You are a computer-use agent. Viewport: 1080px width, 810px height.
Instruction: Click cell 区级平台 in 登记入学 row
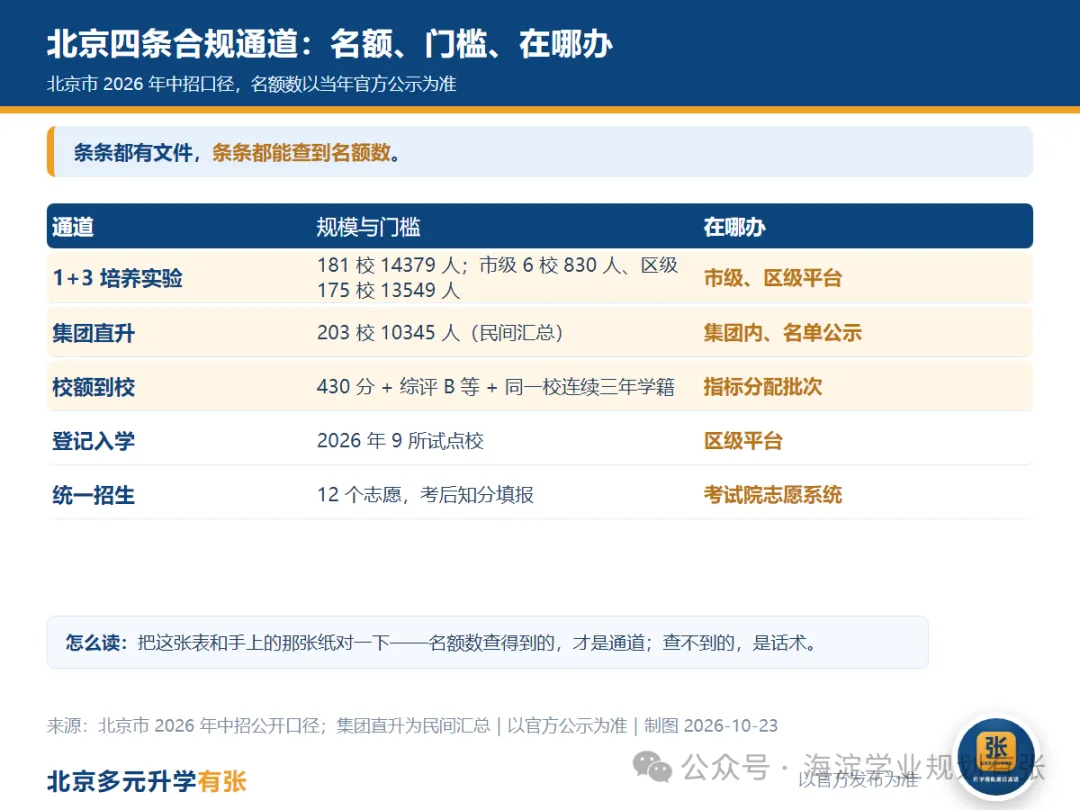coord(743,441)
